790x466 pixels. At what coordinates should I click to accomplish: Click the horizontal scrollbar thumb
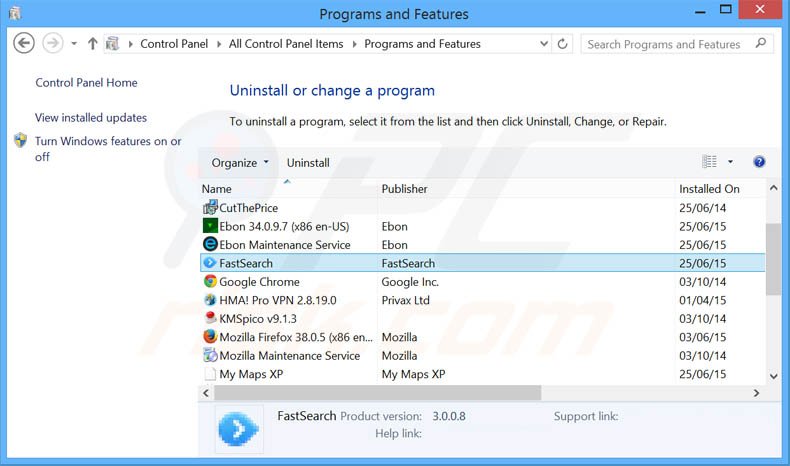coord(377,393)
